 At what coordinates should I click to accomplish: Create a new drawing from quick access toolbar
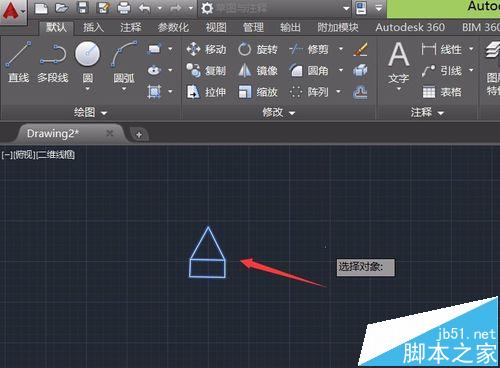point(41,8)
